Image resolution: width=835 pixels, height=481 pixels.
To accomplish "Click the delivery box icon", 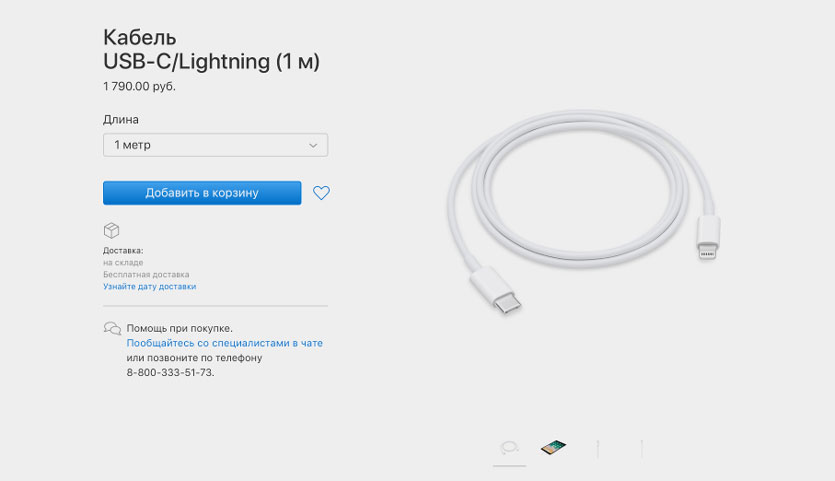I will click(112, 230).
